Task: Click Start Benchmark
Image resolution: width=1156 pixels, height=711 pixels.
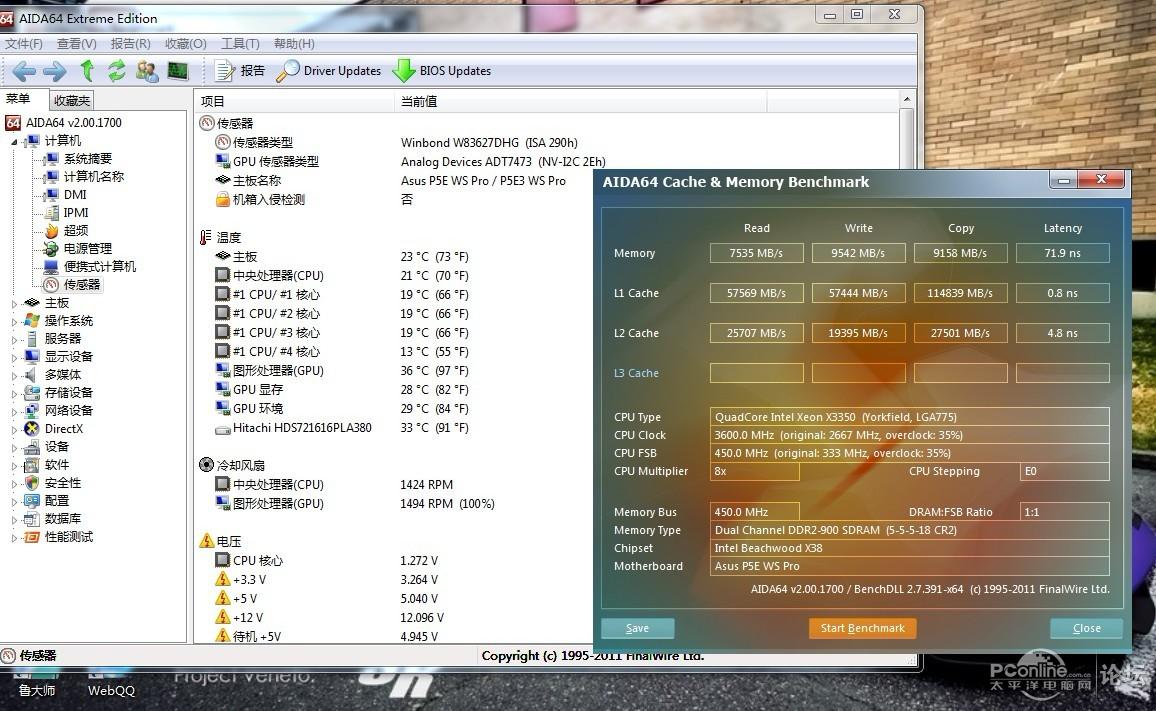Action: pos(863,628)
